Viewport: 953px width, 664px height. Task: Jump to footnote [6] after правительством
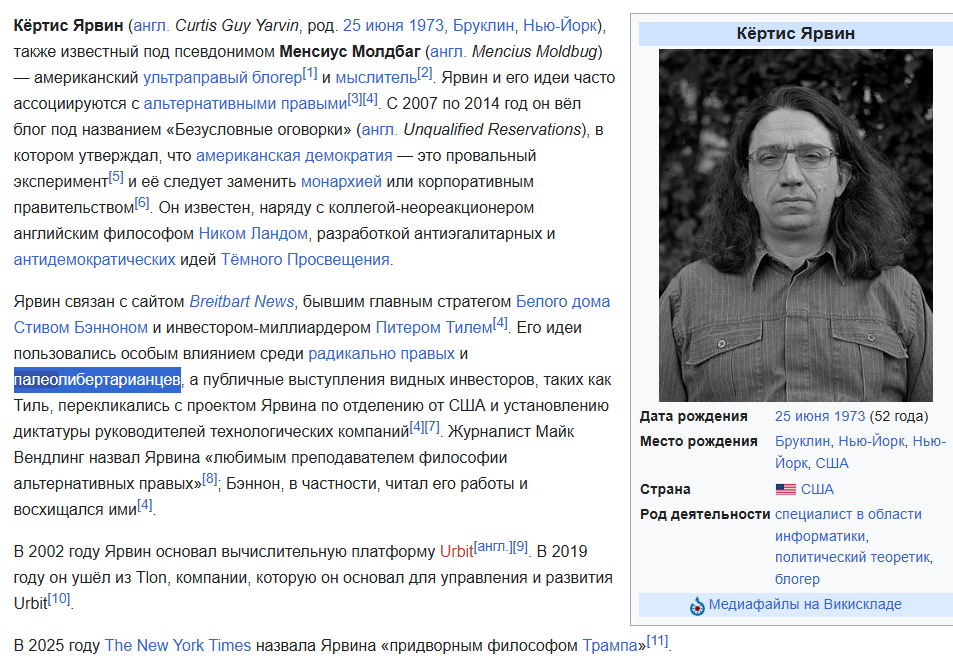[x=142, y=203]
